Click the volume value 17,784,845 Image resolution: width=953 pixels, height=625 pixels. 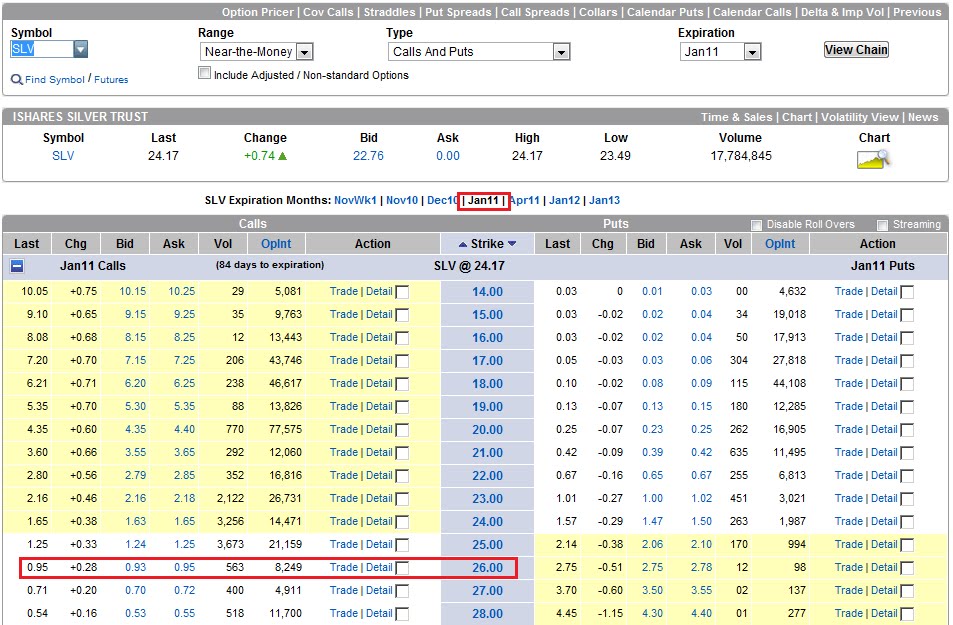[741, 156]
